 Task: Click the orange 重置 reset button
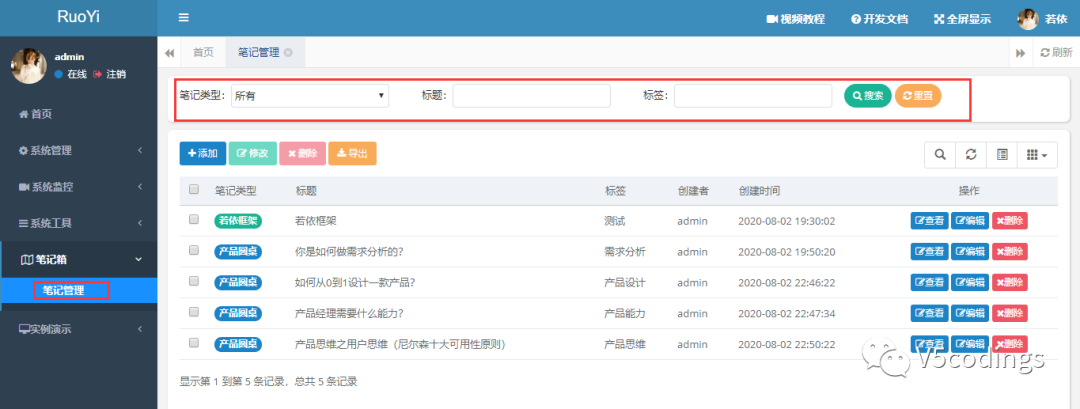pos(918,96)
